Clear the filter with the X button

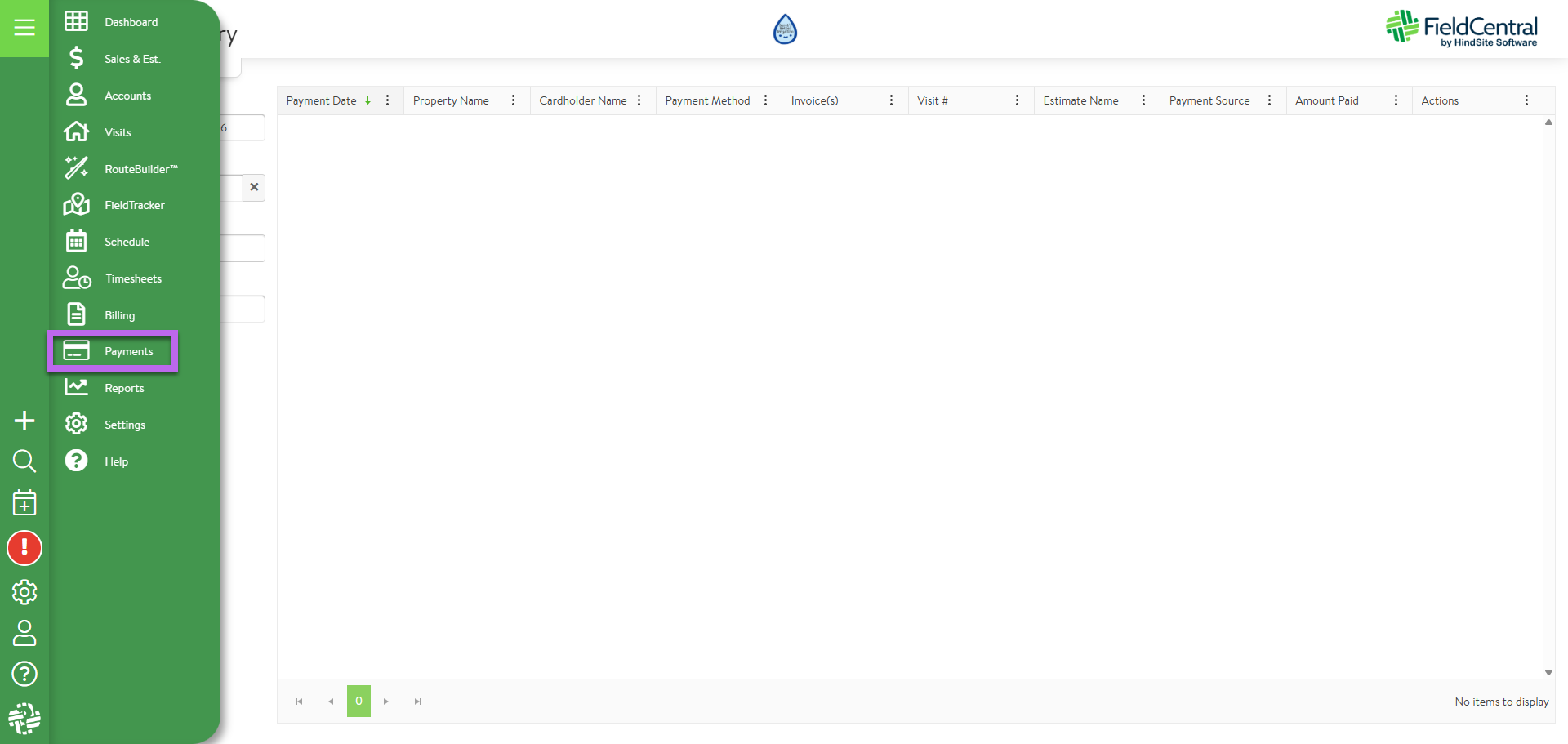[254, 187]
